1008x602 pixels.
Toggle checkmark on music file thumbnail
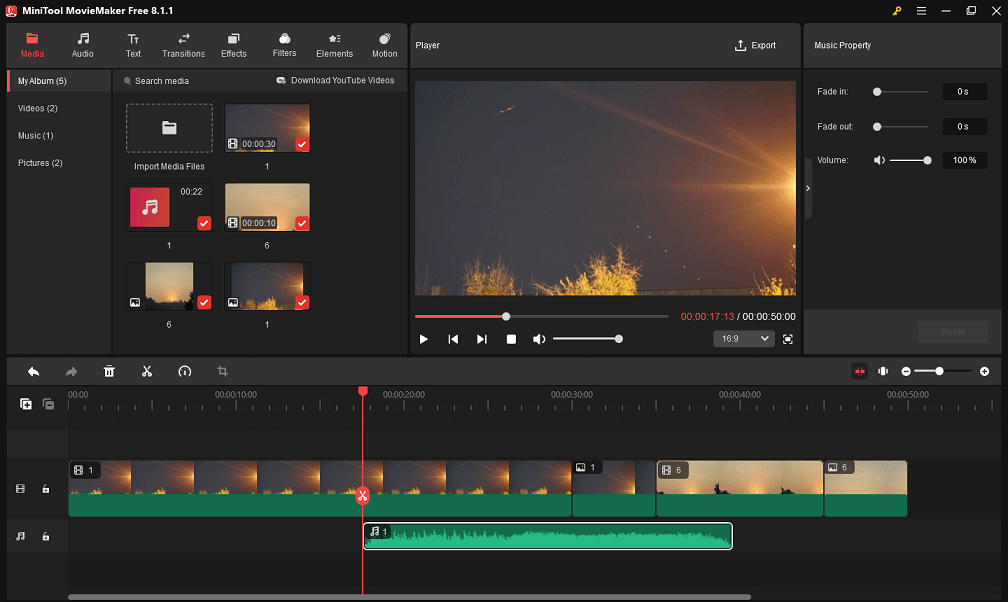coord(204,223)
